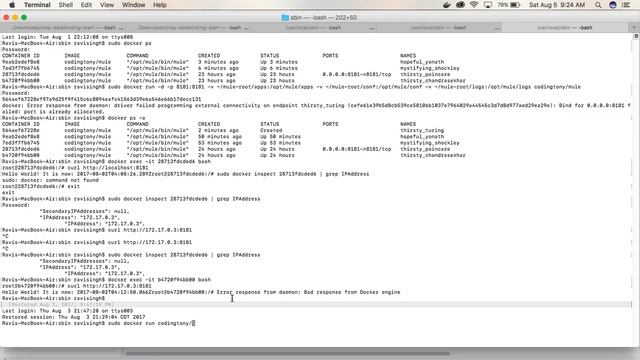Click 'sudo: docker: command not found' line
640x360 pixels.
50,180
